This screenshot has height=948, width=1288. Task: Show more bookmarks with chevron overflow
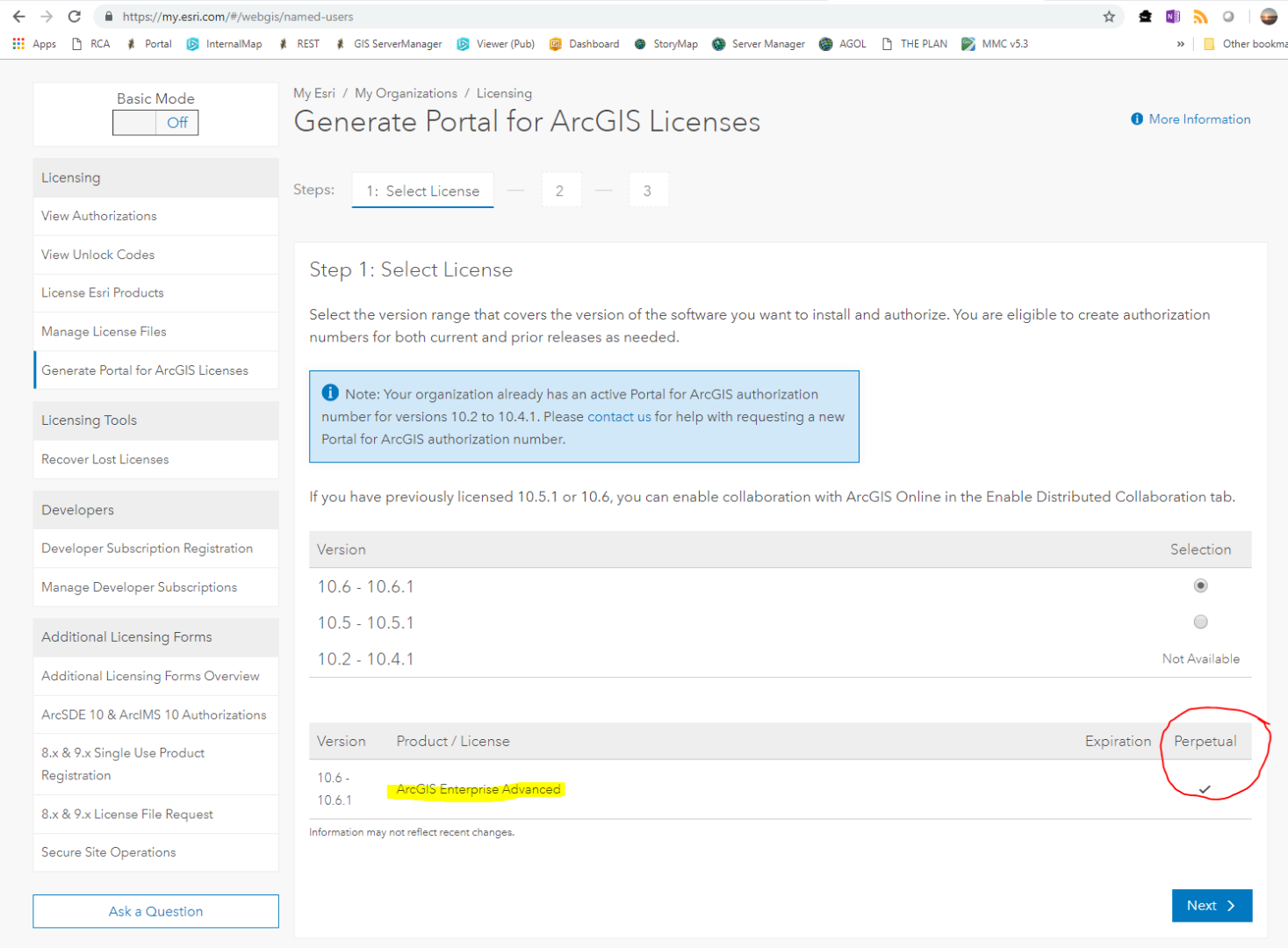click(1180, 44)
